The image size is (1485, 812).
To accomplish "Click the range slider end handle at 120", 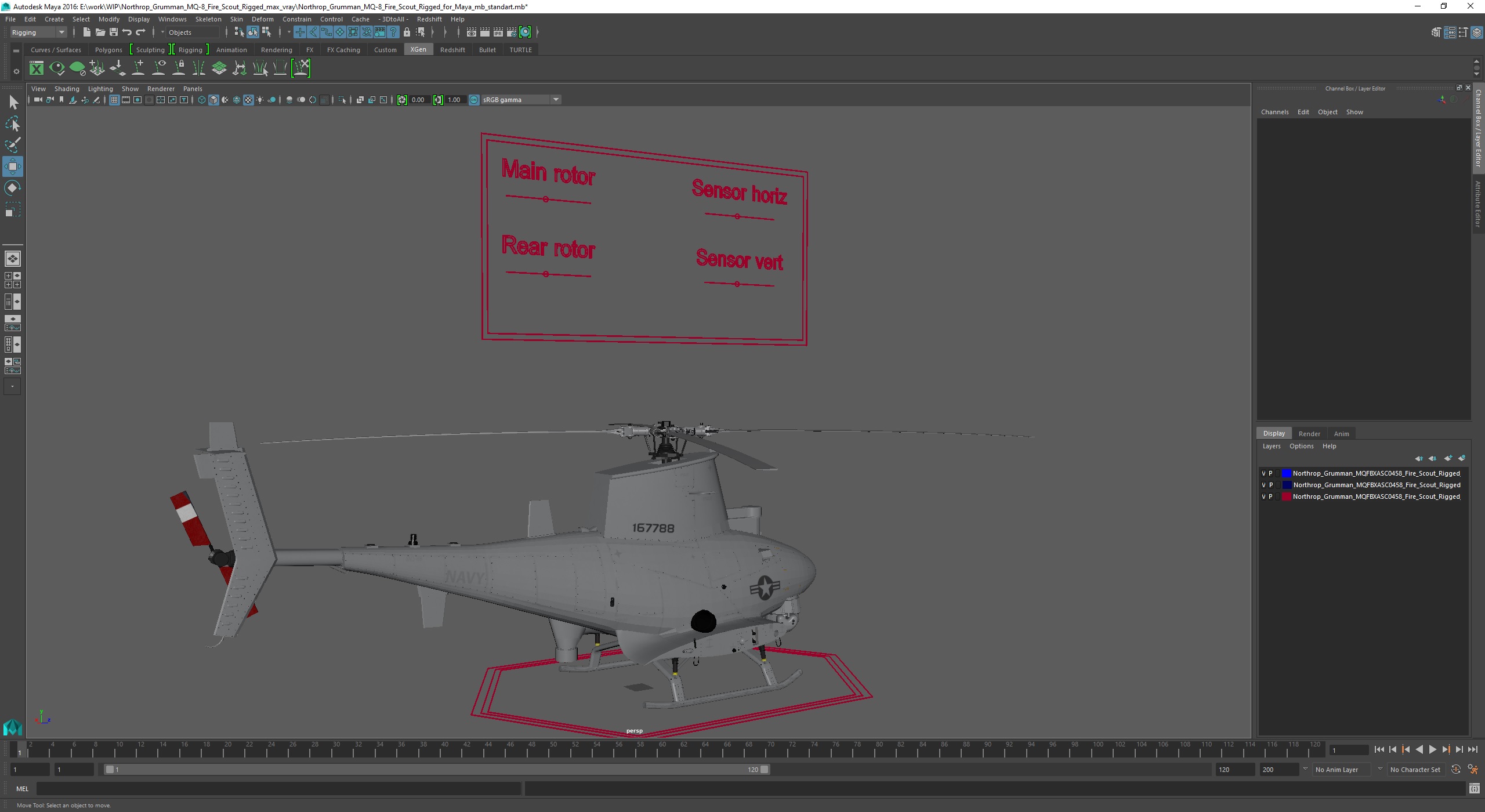I will coord(765,769).
